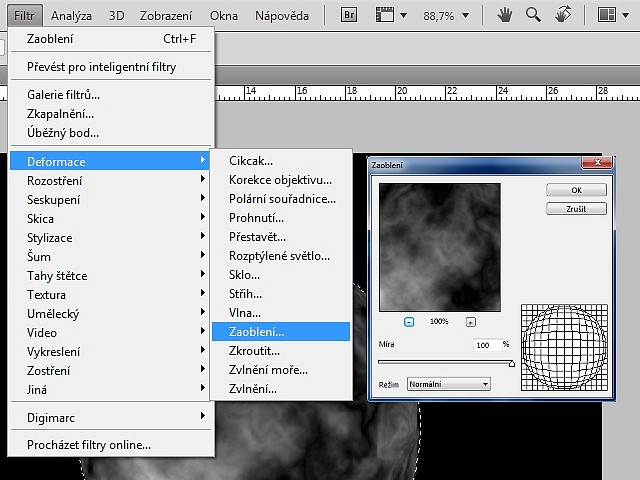The height and width of the screenshot is (480, 640).
Task: Open the Zobrazení menu
Action: click(166, 16)
